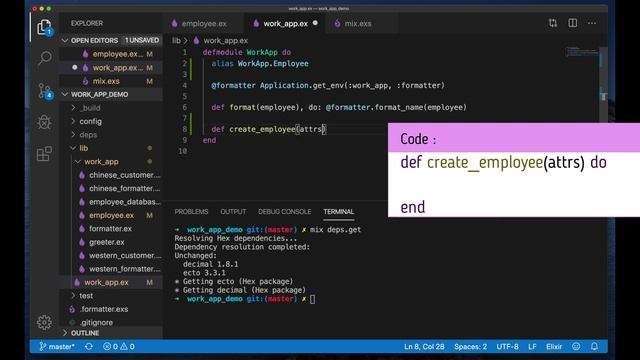Screen dimensions: 640x360
Task: Click the editor vertical scrollbar
Action: [603, 84]
